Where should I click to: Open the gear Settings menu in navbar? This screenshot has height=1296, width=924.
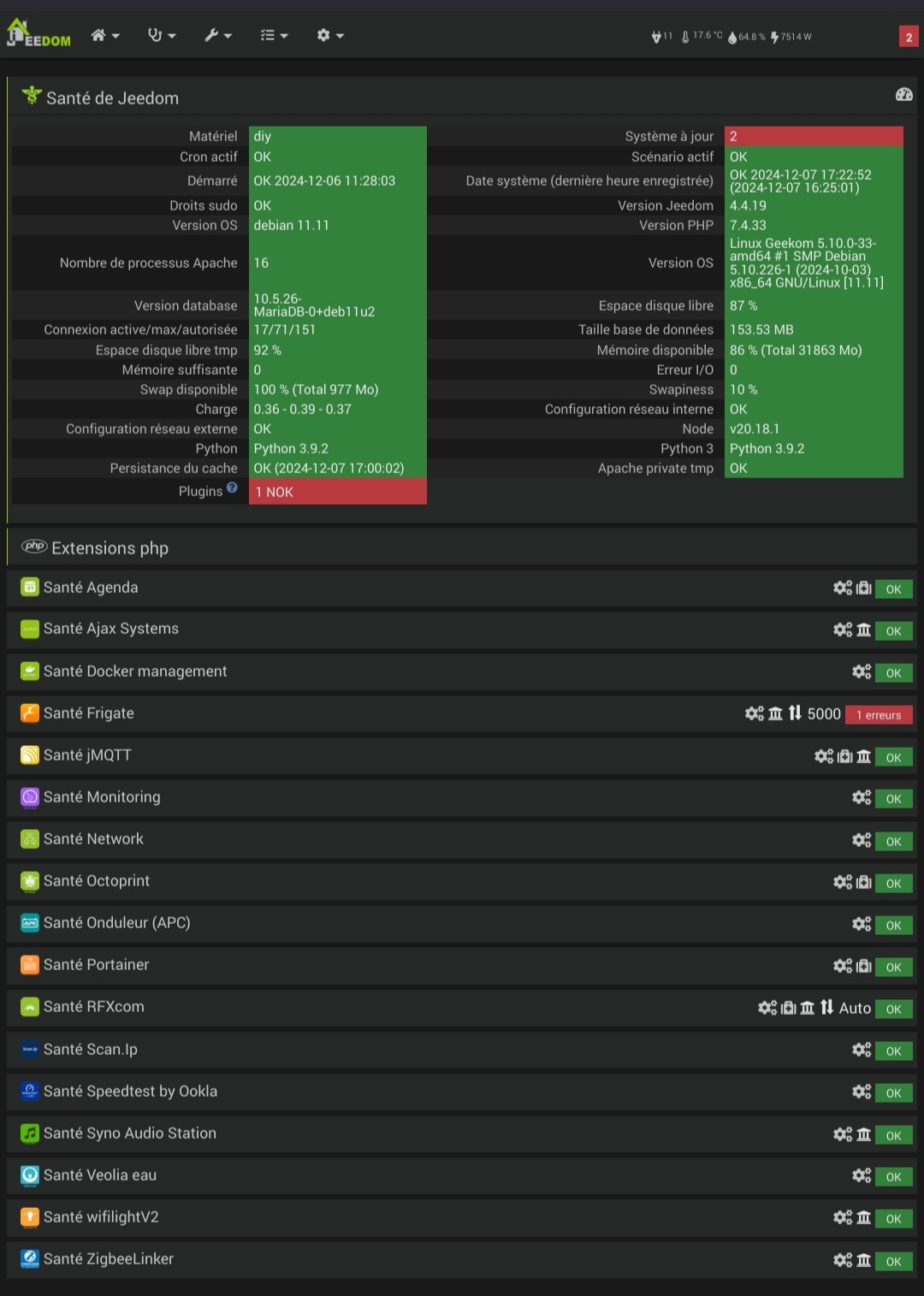point(329,35)
